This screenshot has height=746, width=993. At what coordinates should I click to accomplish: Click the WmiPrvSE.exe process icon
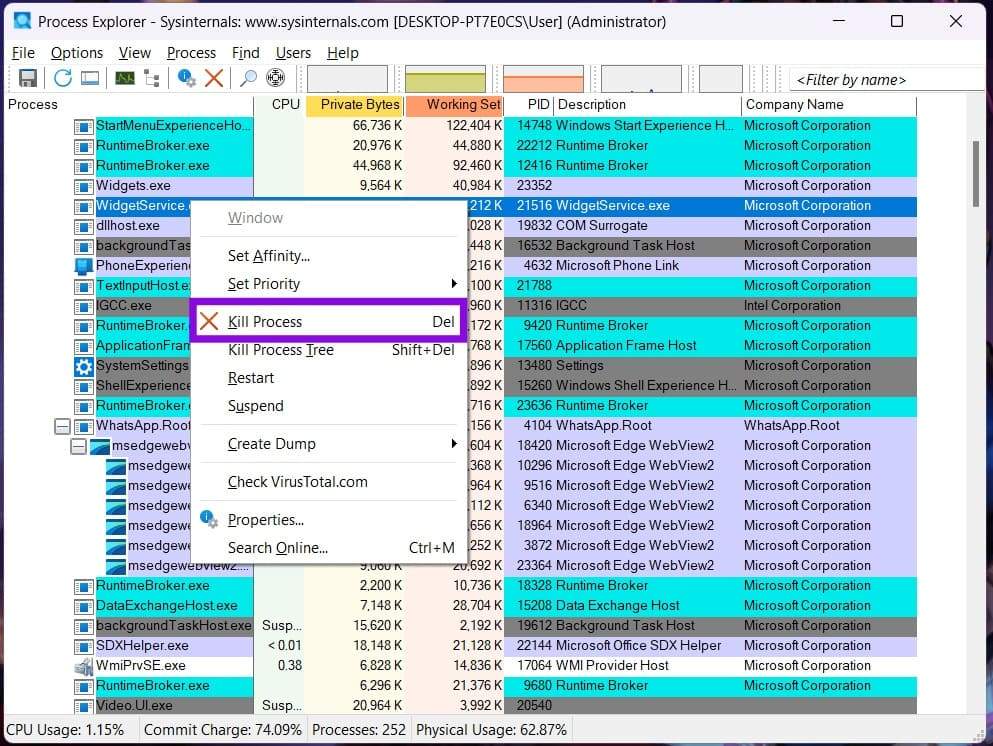(84, 666)
